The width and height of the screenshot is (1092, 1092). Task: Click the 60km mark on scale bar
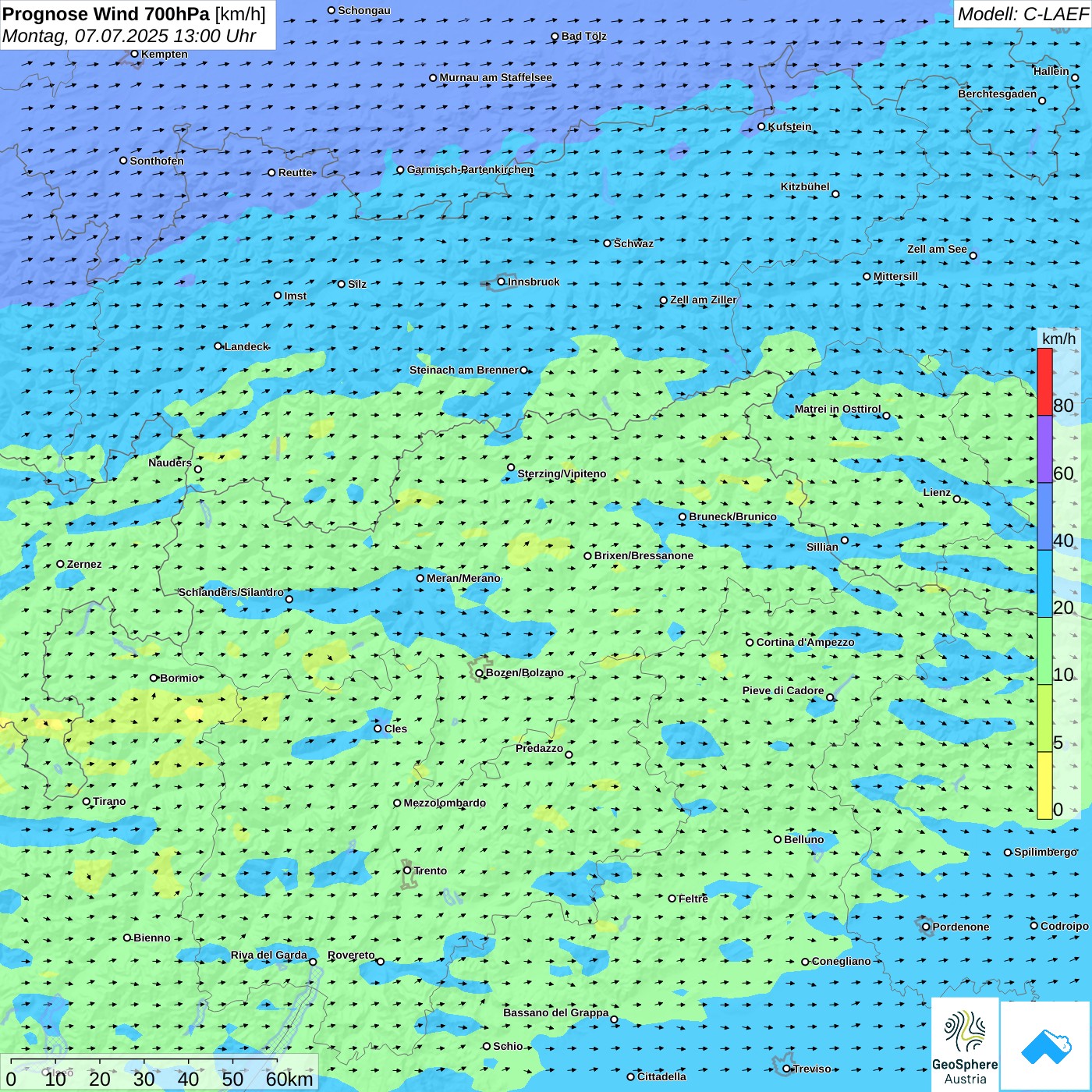pos(289,1079)
